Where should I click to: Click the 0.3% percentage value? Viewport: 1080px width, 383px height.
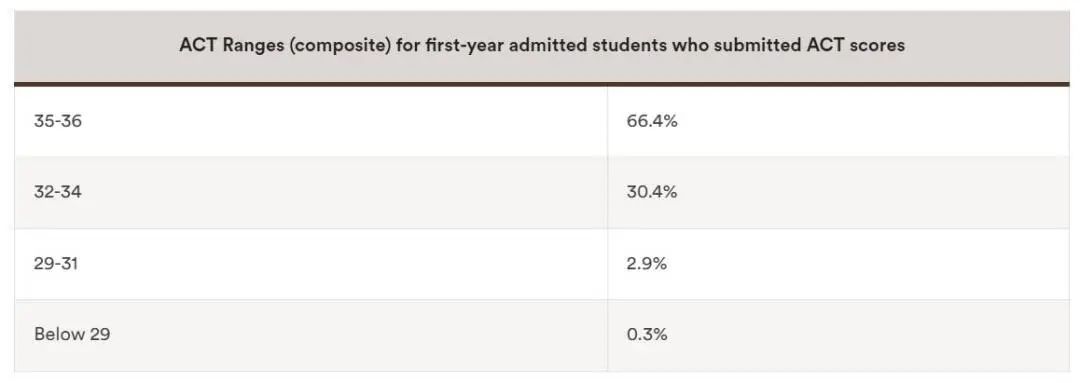point(647,335)
